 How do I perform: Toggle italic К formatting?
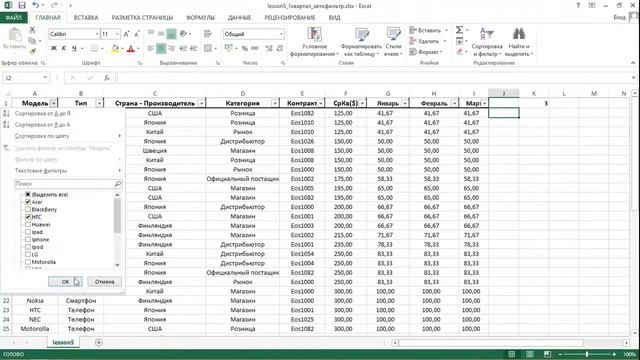64,49
